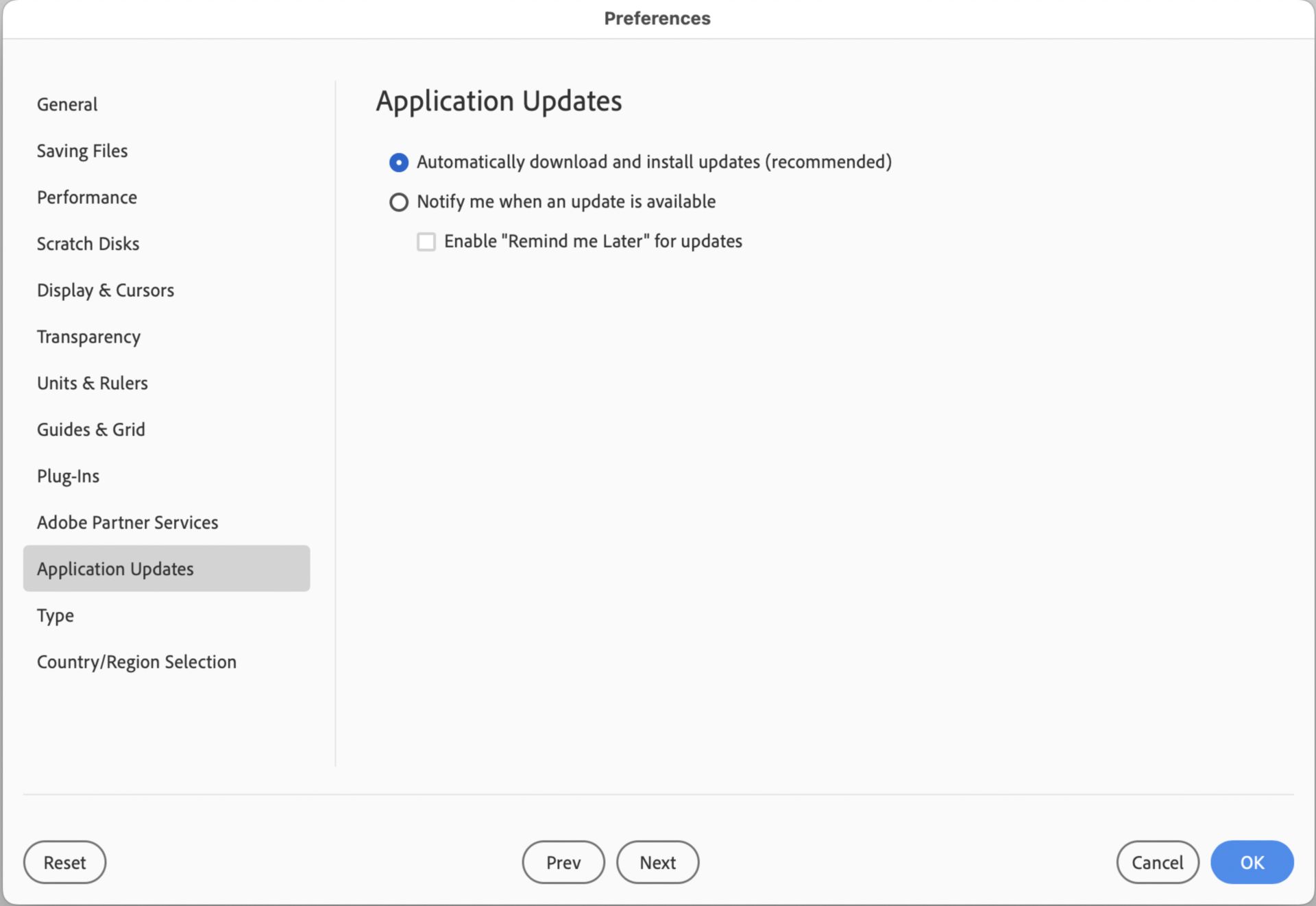Navigate to Scratch Disks settings
This screenshot has width=1316, height=906.
(88, 243)
